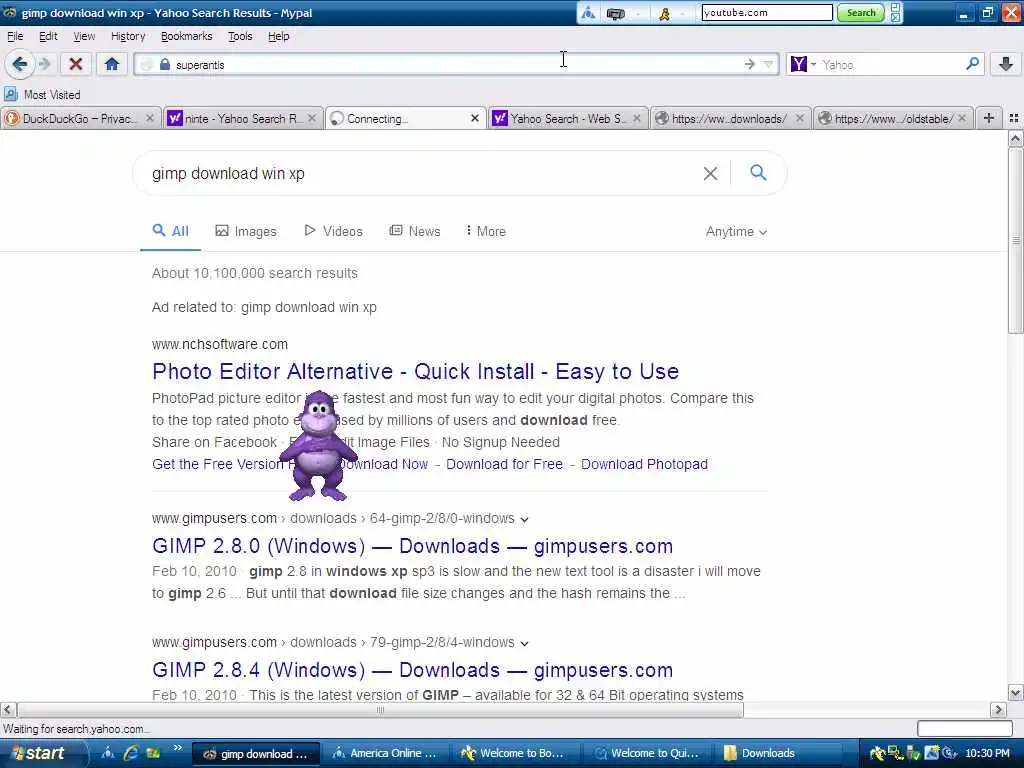The height and width of the screenshot is (768, 1024).
Task: Open the File menu
Action: coord(15,36)
